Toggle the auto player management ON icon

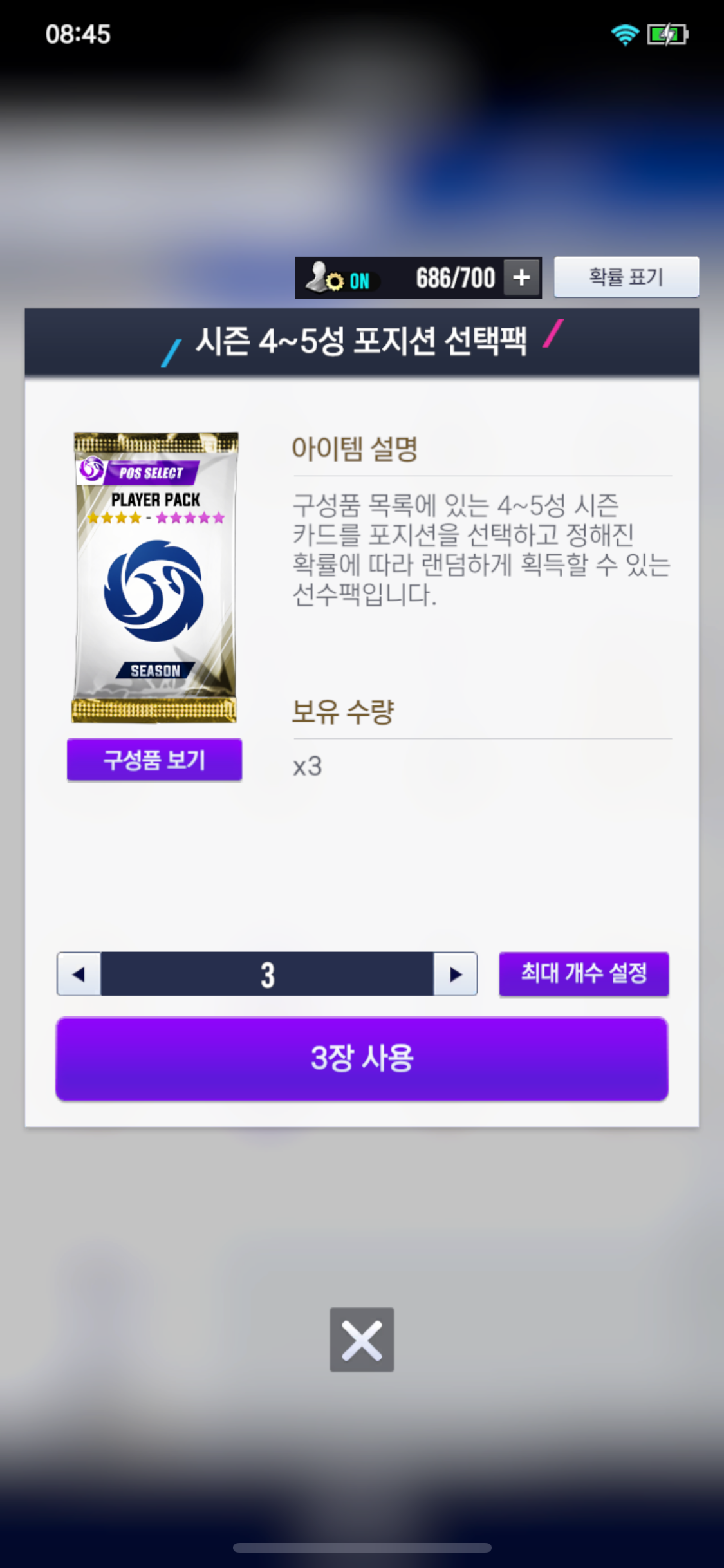[x=338, y=278]
